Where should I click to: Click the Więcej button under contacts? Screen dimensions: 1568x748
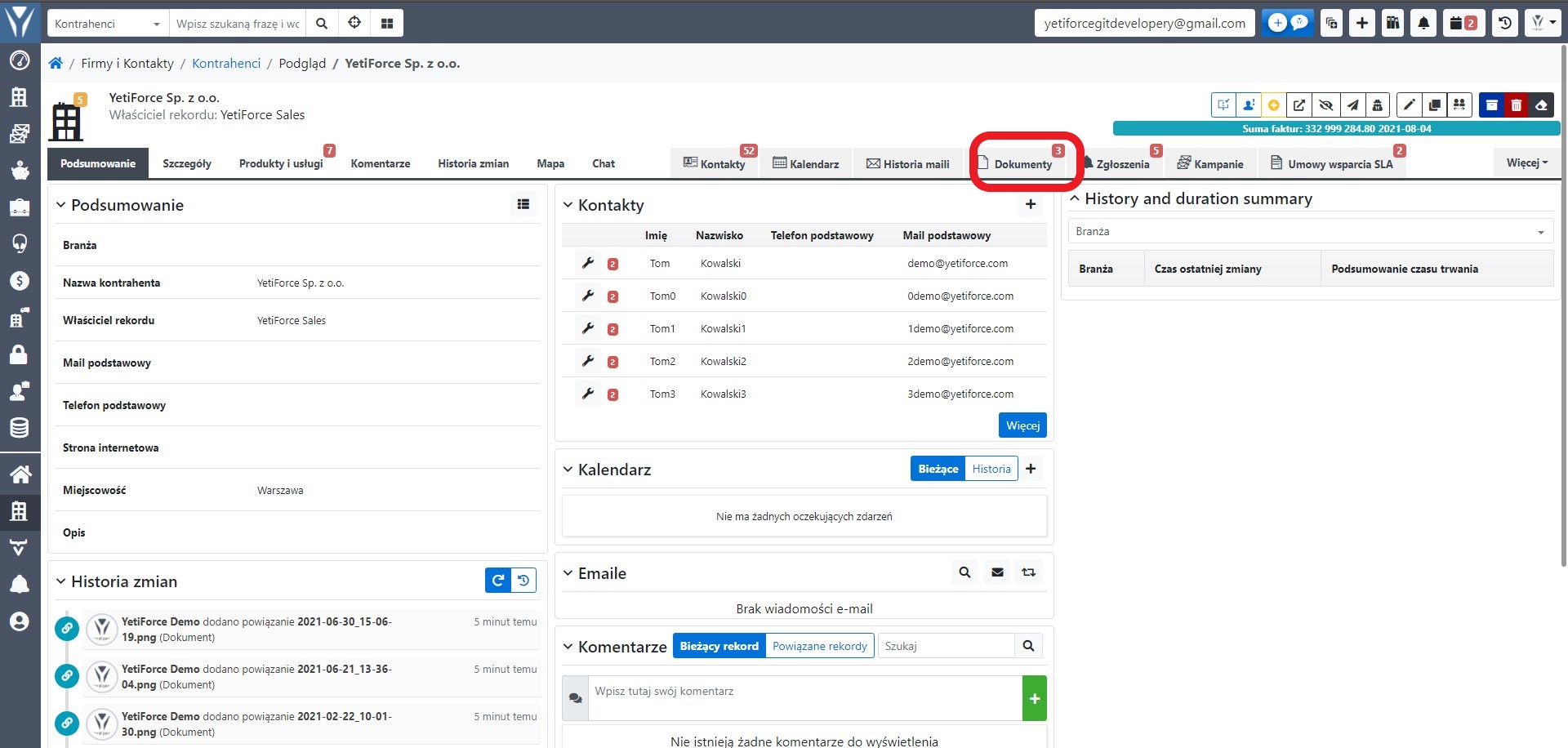(1022, 425)
